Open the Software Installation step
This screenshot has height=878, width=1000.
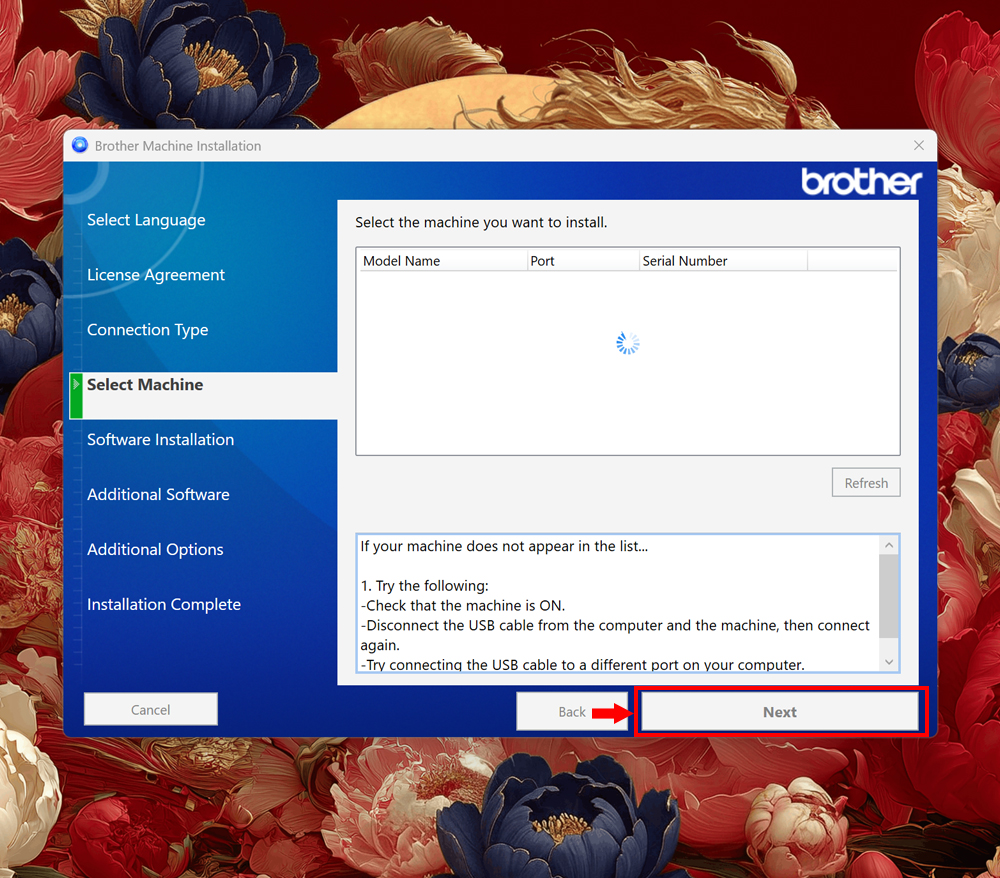160,440
